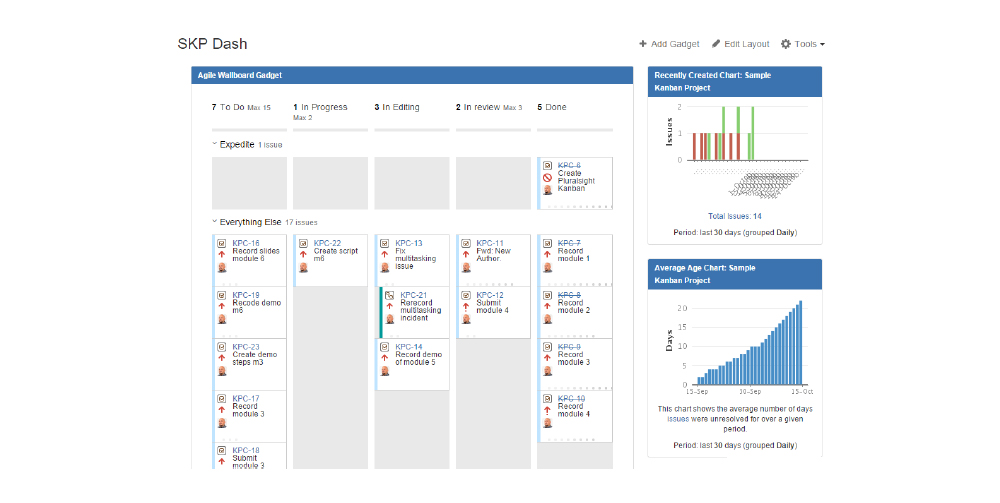This screenshot has height=503, width=1000.
Task: Click the priority arrow icon on KPC-16
Action: 222,254
